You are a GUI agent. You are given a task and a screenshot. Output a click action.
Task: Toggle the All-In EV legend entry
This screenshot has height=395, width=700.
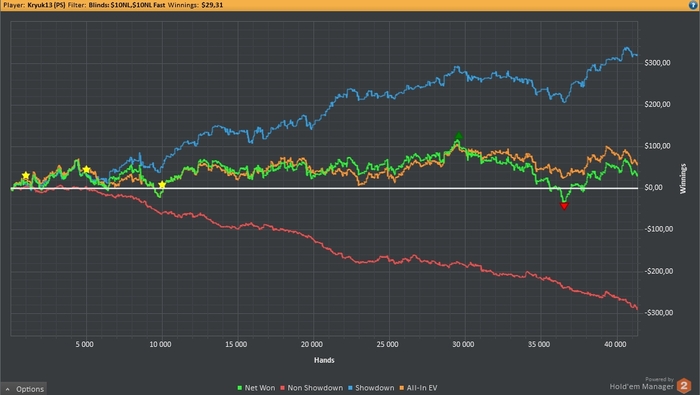pyautogui.click(x=418, y=388)
